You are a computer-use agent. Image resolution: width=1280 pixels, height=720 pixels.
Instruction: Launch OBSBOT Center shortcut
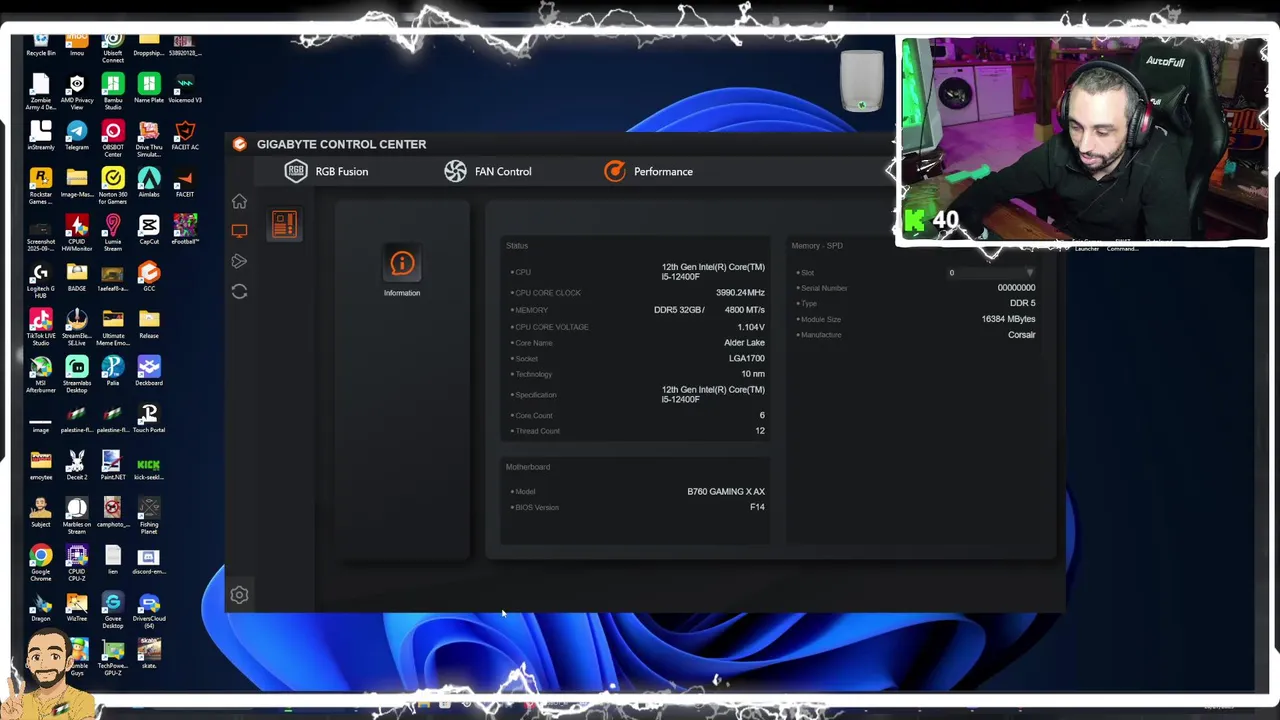pos(113,139)
